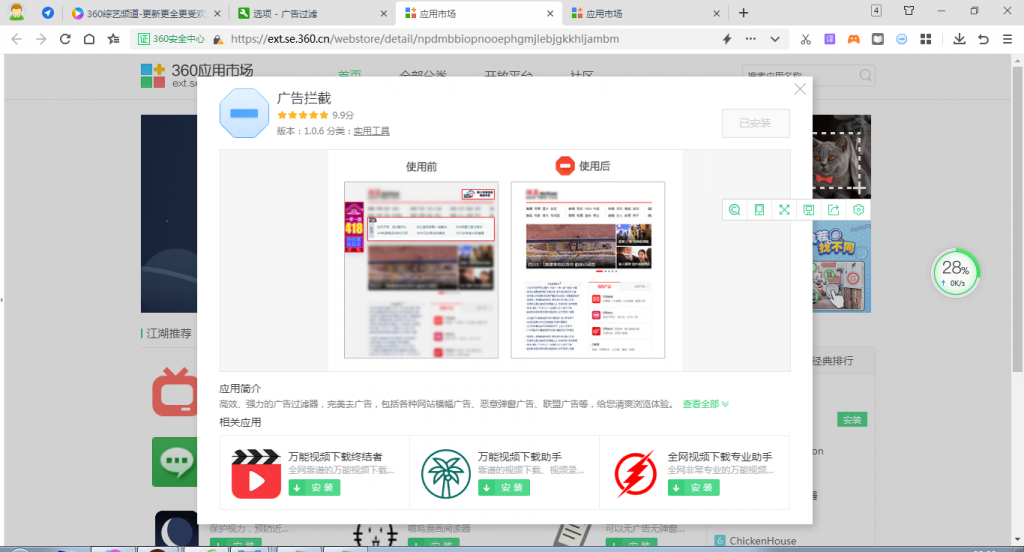Open the 实用工具 category link
Image resolution: width=1024 pixels, height=552 pixels.
pos(371,131)
